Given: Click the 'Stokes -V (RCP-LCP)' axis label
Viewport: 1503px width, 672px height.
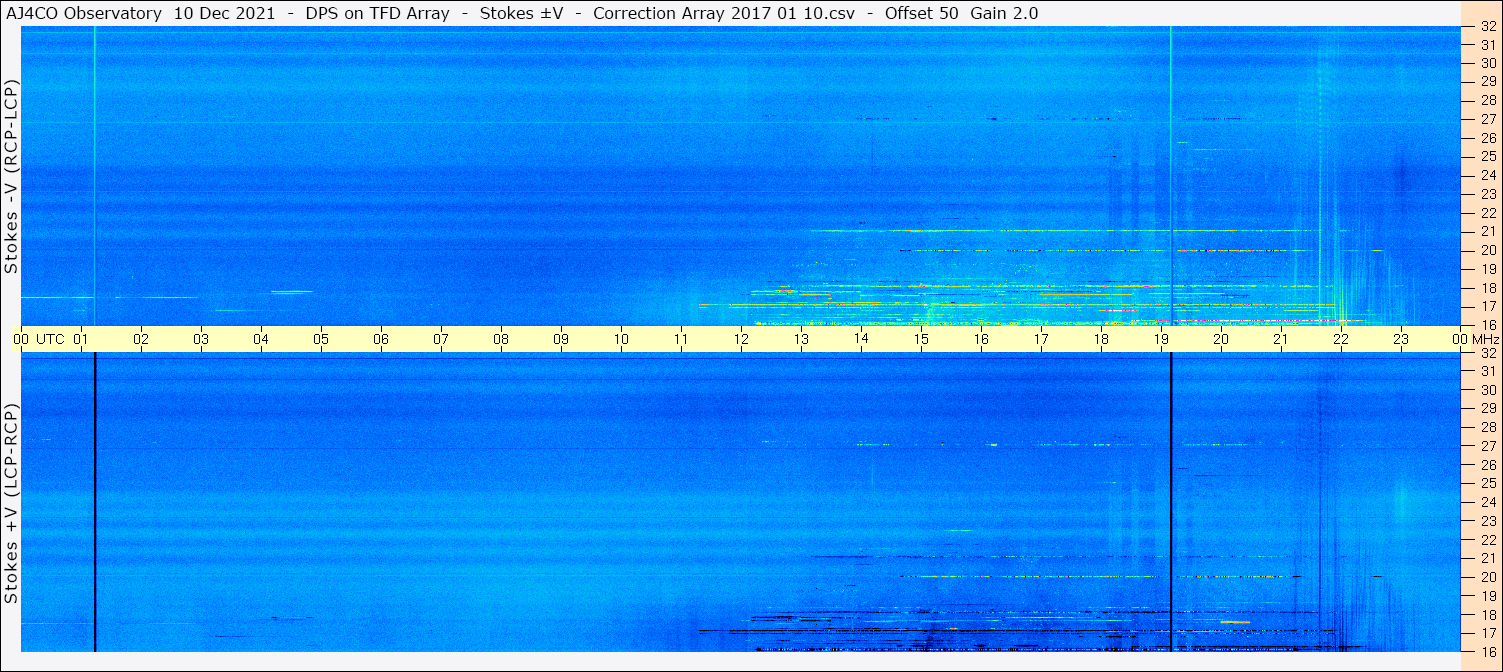Looking at the screenshot, I should (12, 178).
